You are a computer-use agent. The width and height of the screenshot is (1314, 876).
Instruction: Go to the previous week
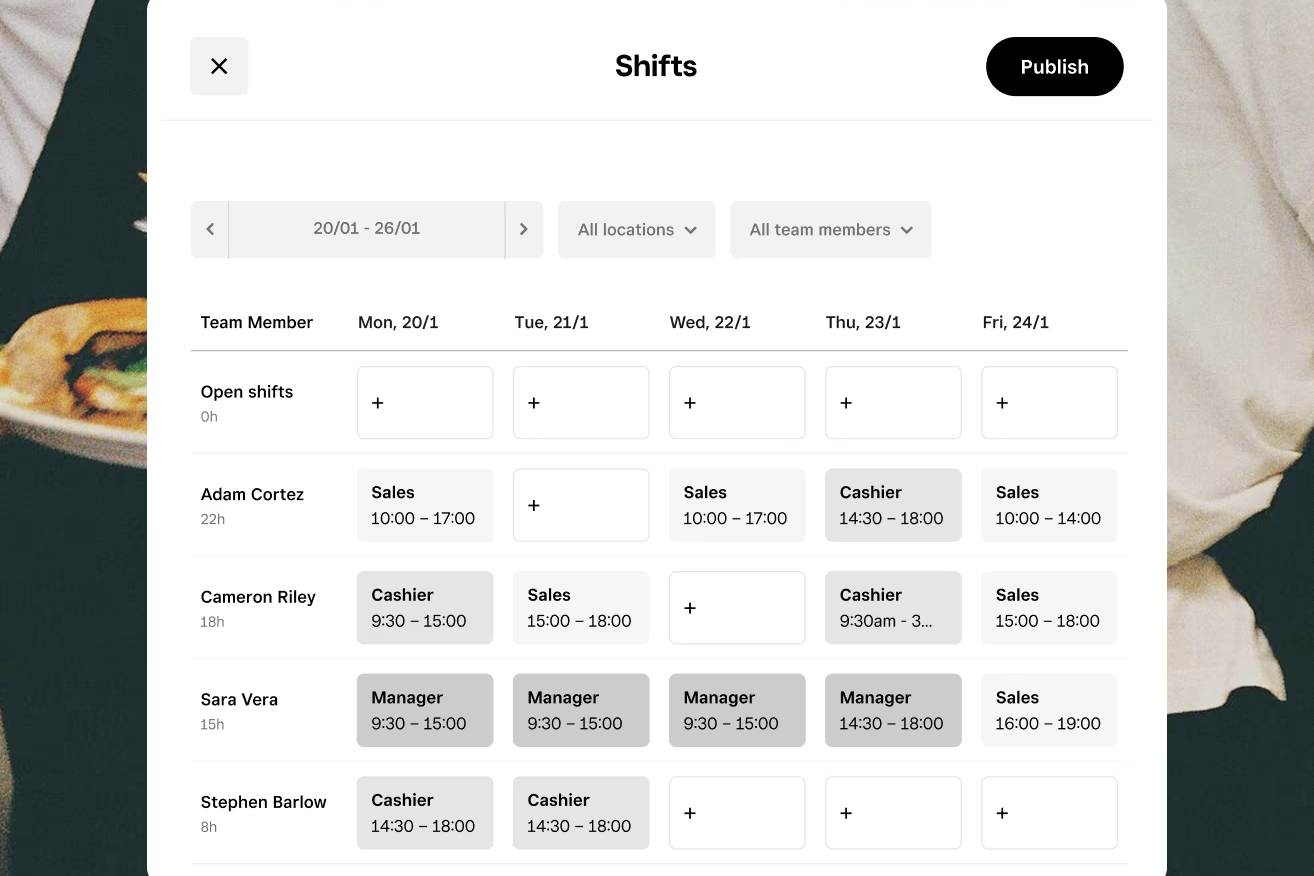210,229
